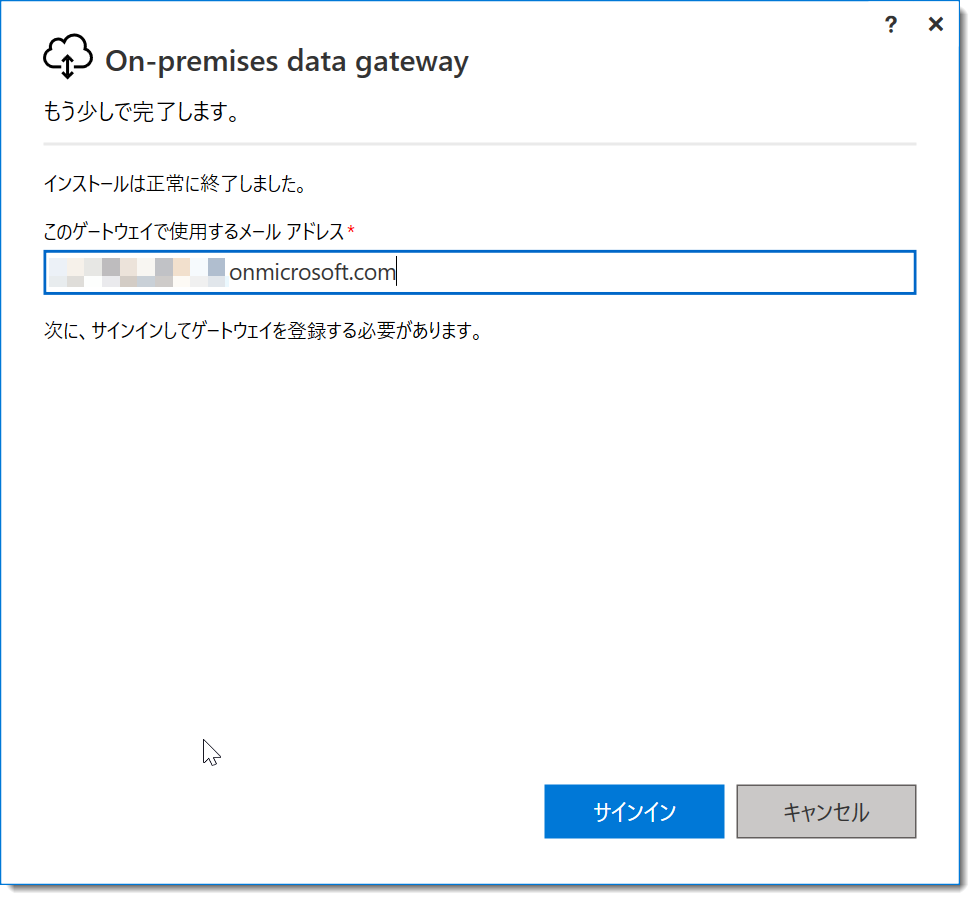
Task: Click the キャンセル button
Action: click(826, 811)
